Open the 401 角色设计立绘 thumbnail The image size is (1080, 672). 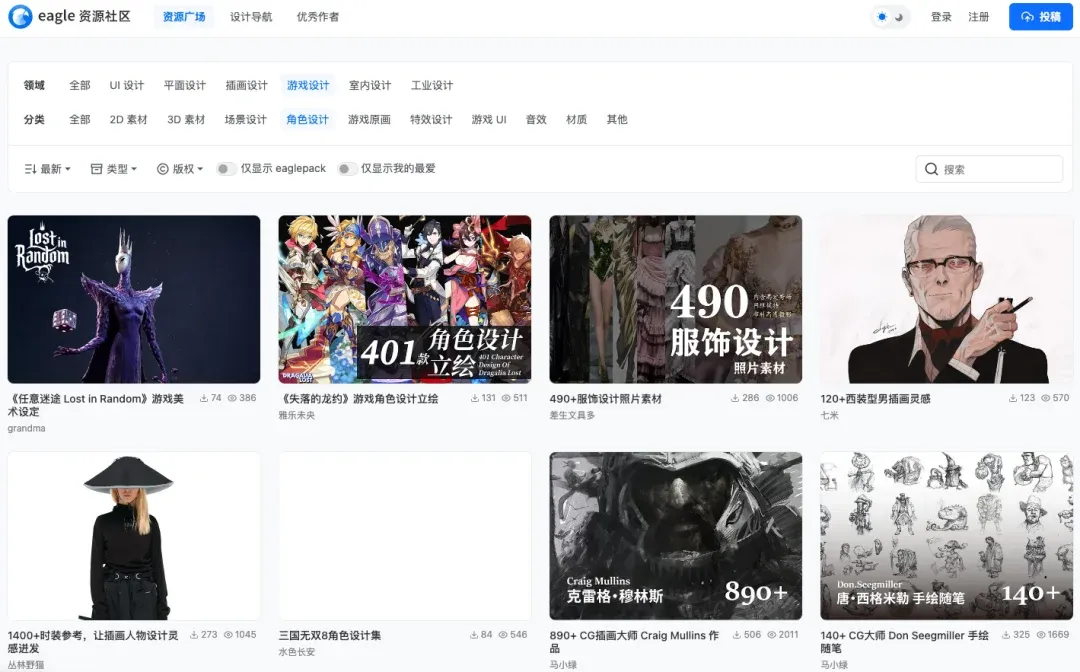coord(405,300)
